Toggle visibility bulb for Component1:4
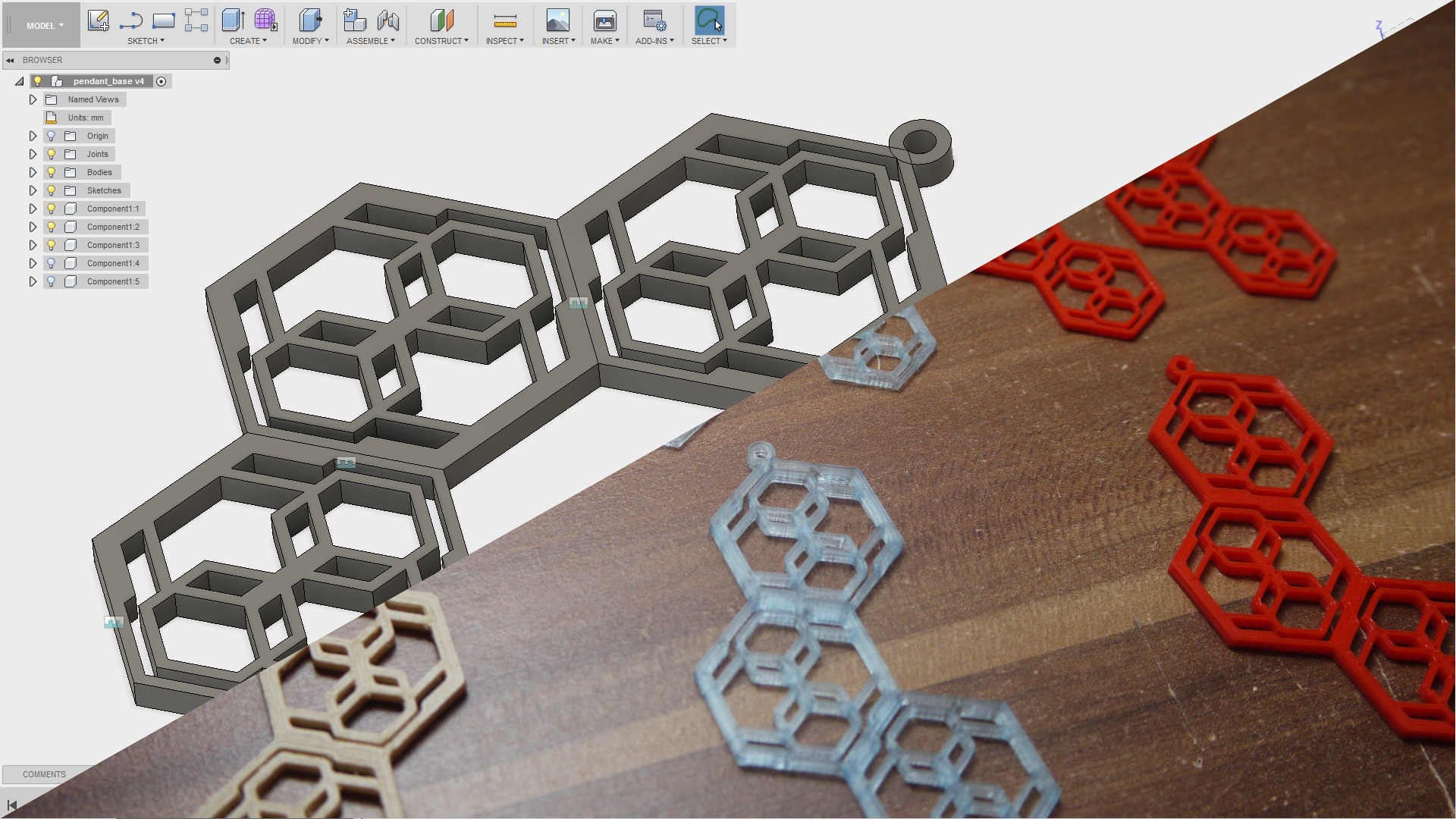This screenshot has height=819, width=1456. pos(52,263)
